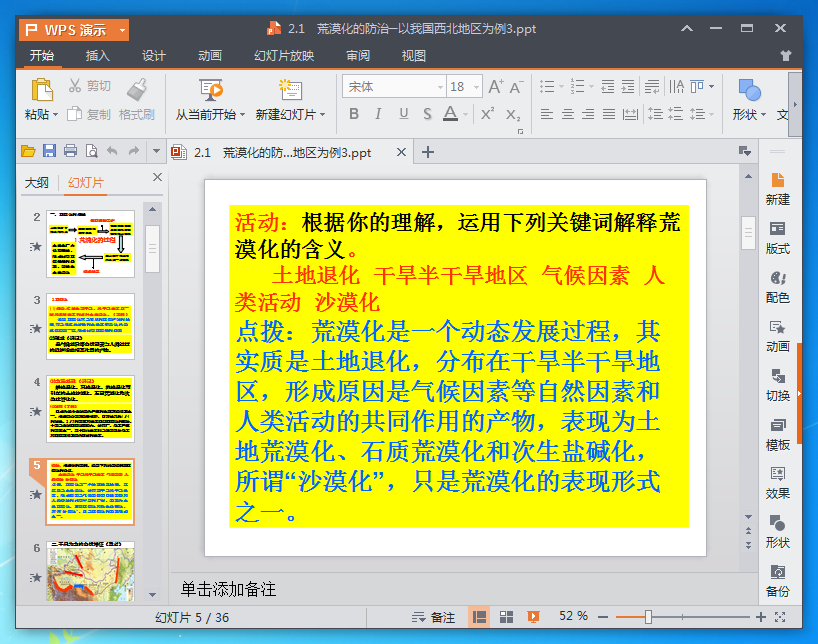Apply font color with the A swatch
This screenshot has height=644, width=818.
[x=450, y=114]
